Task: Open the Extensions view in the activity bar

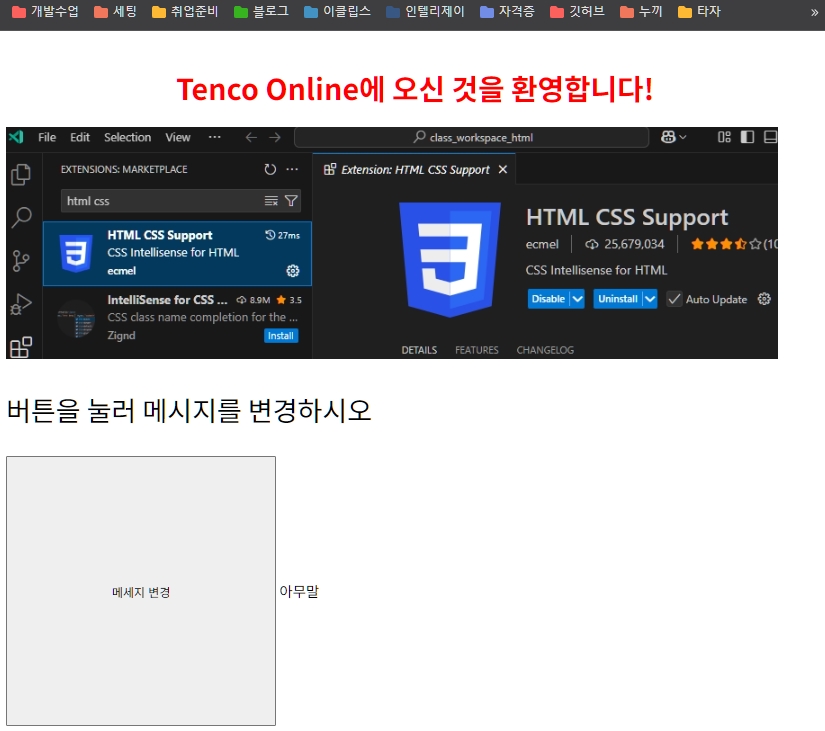Action: coord(21,347)
